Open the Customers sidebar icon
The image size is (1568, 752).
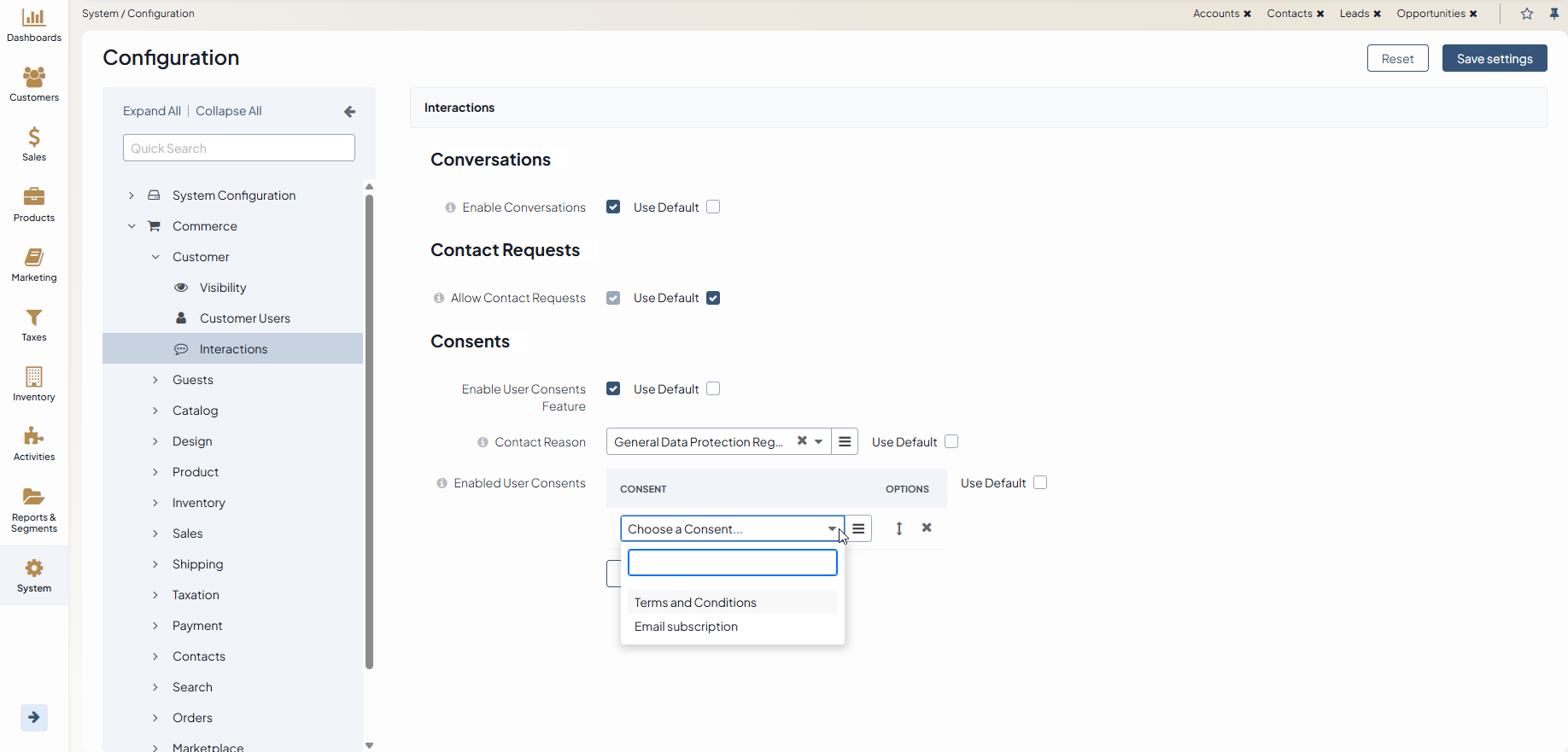(34, 78)
